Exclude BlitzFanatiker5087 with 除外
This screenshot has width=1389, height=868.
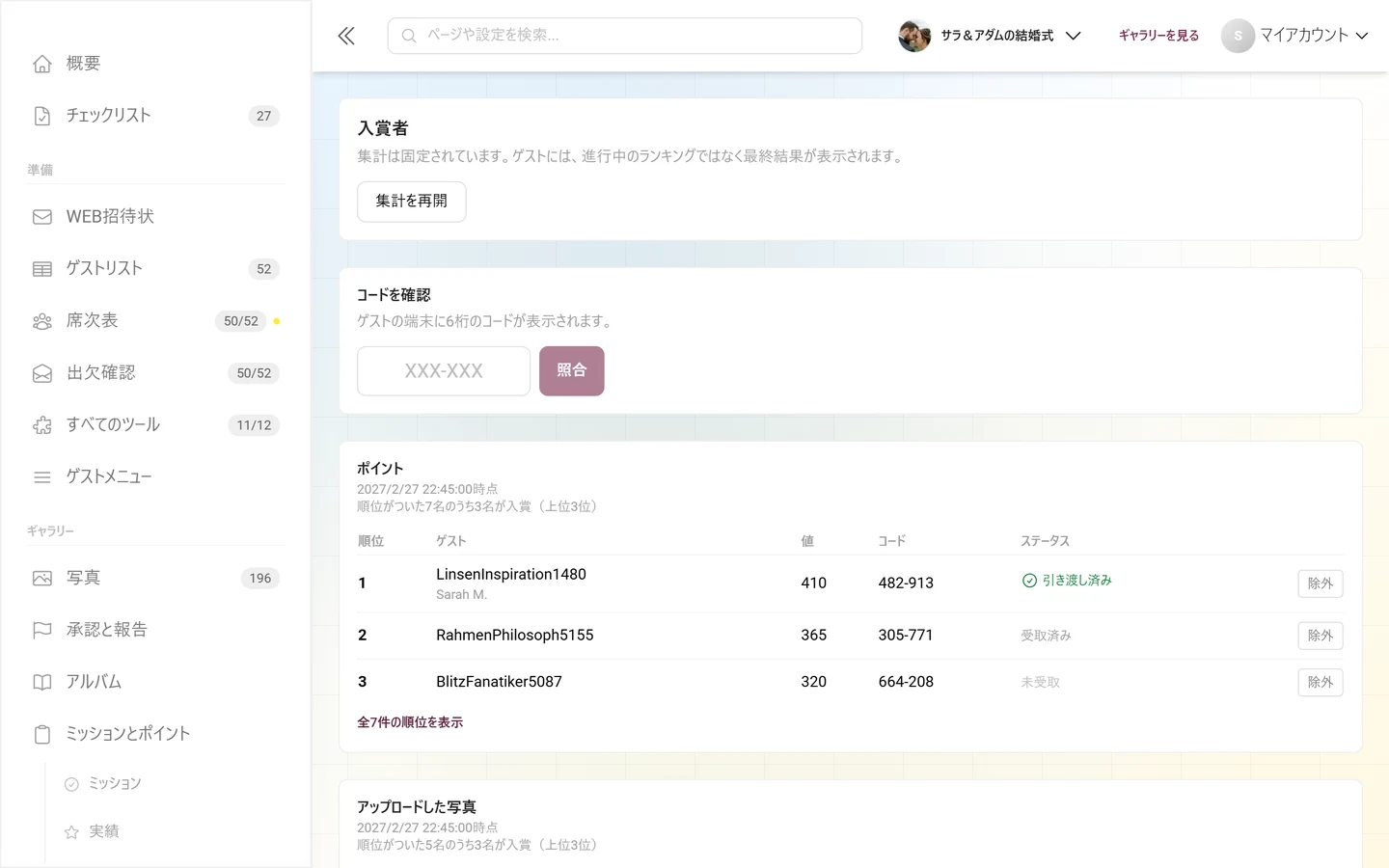(x=1321, y=683)
